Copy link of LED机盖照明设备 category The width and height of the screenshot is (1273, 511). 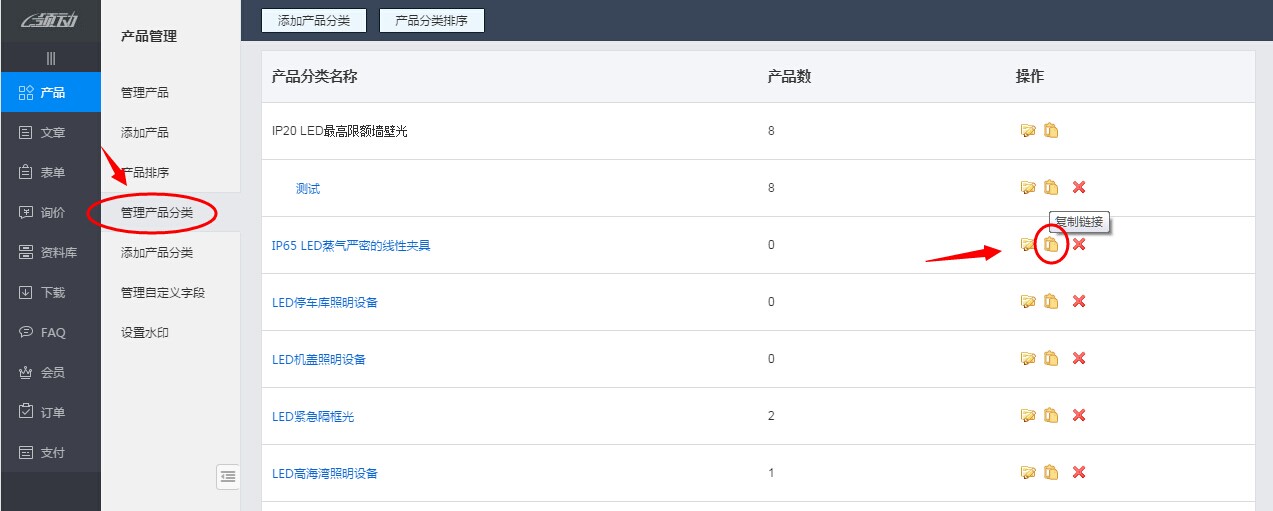point(1051,359)
